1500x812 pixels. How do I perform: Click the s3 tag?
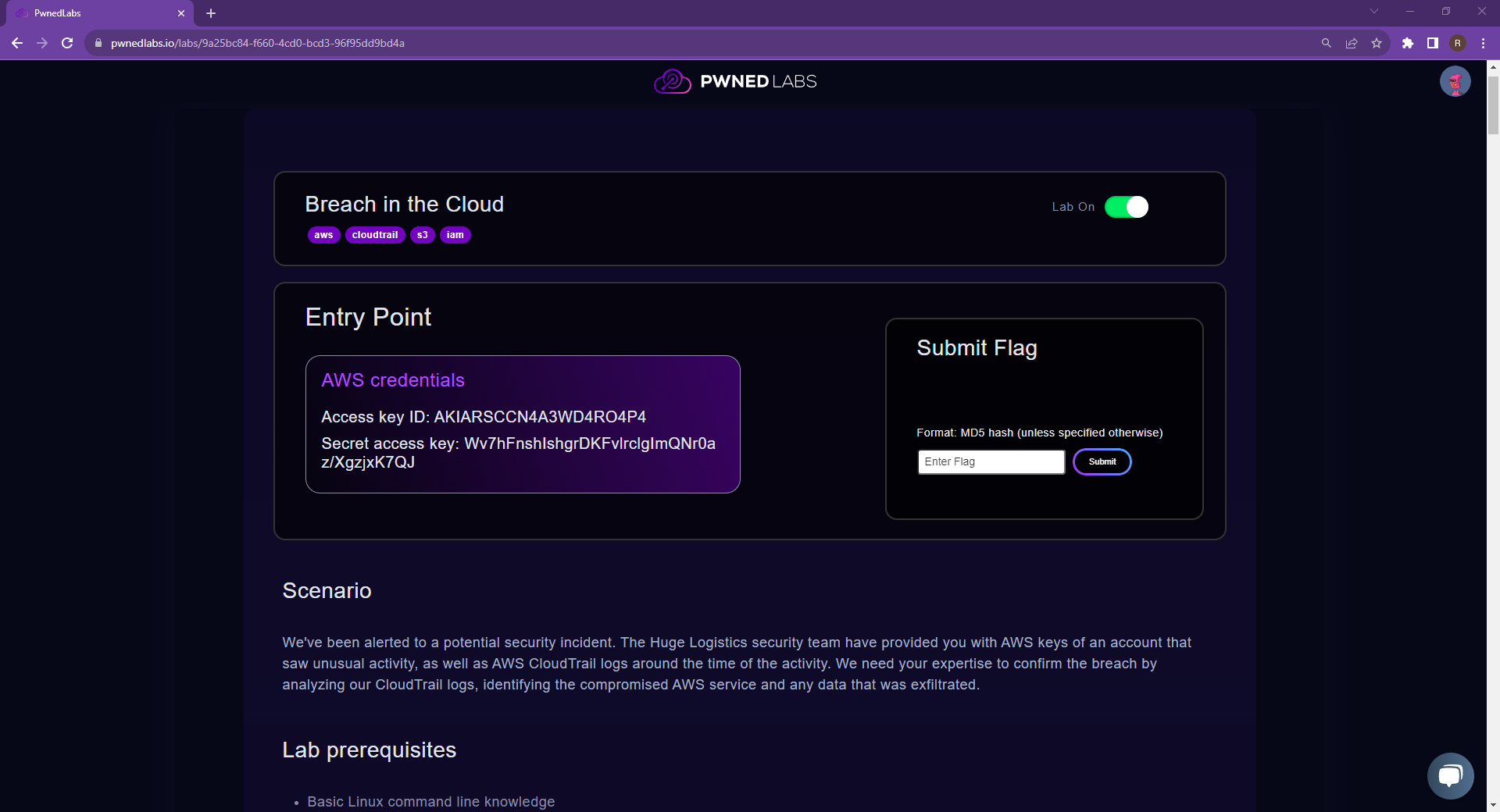423,235
